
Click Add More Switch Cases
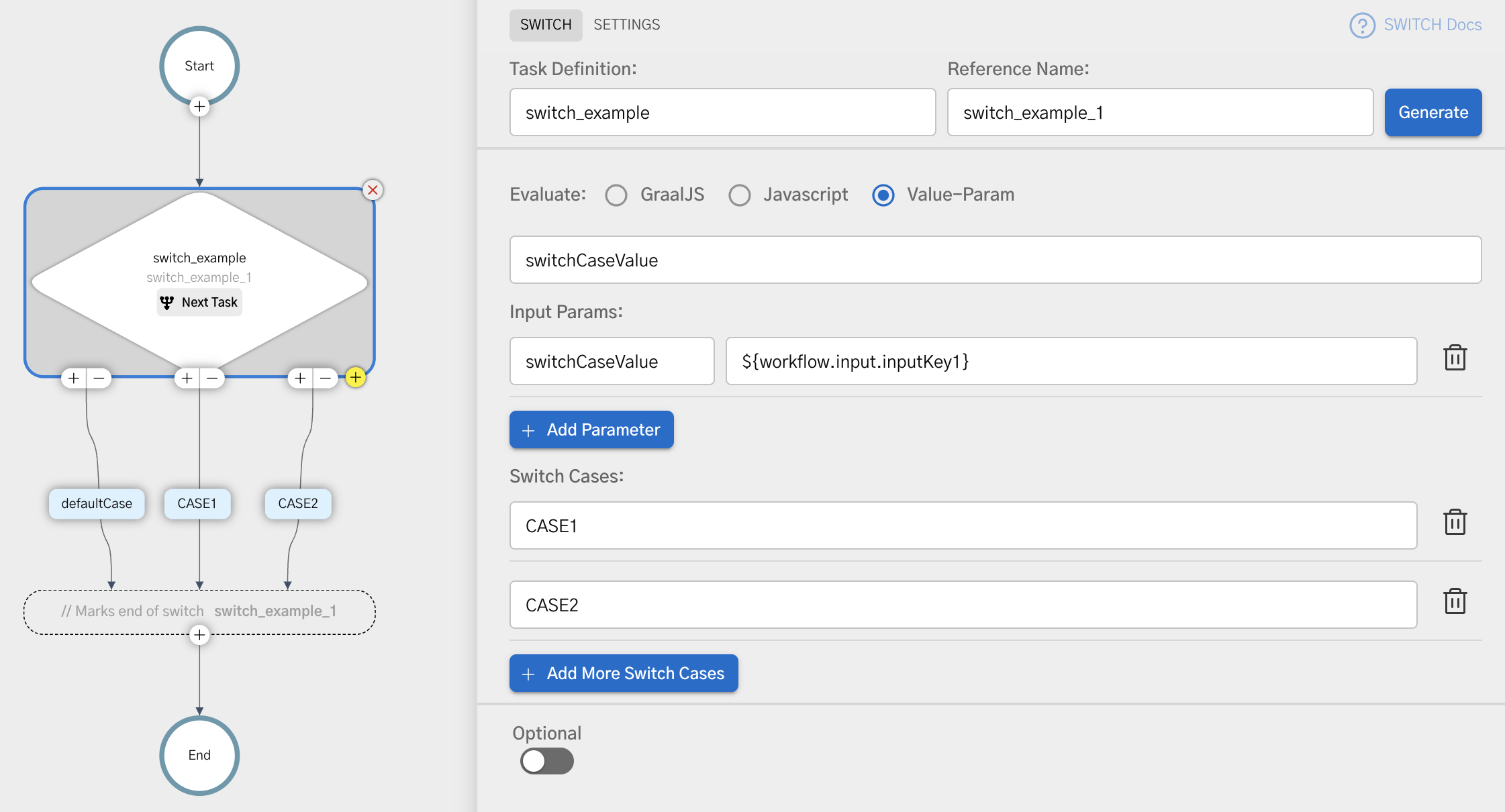pos(623,673)
